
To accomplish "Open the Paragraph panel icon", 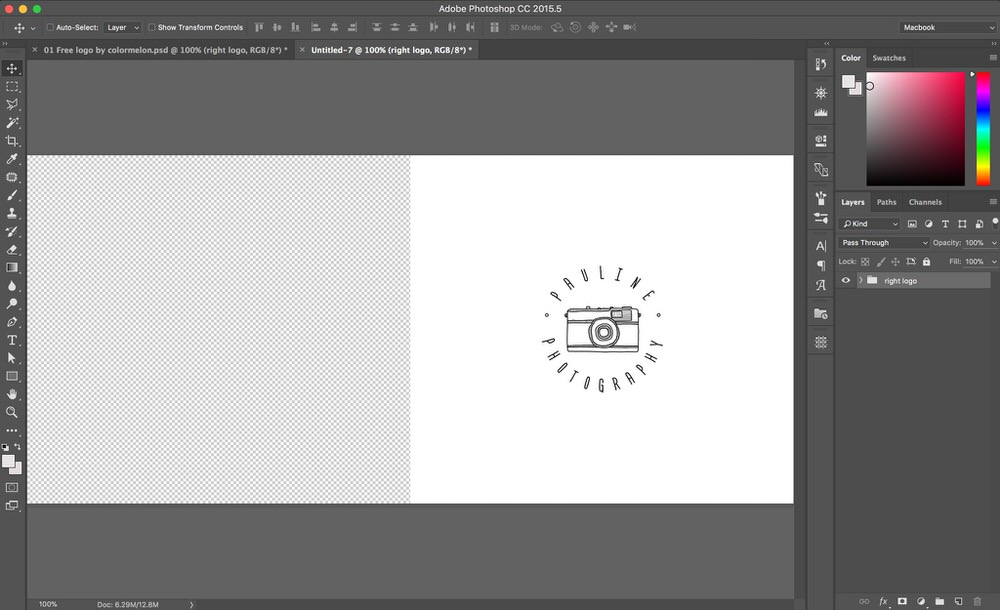I will (x=821, y=265).
